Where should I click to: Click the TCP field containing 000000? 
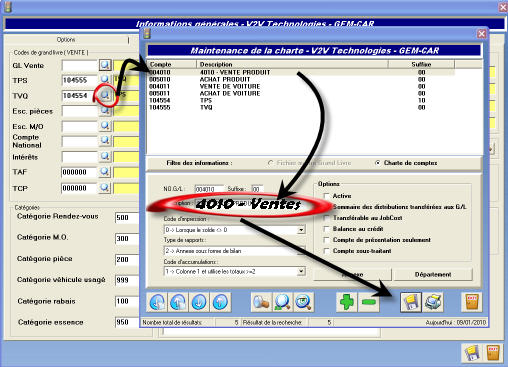(x=79, y=188)
